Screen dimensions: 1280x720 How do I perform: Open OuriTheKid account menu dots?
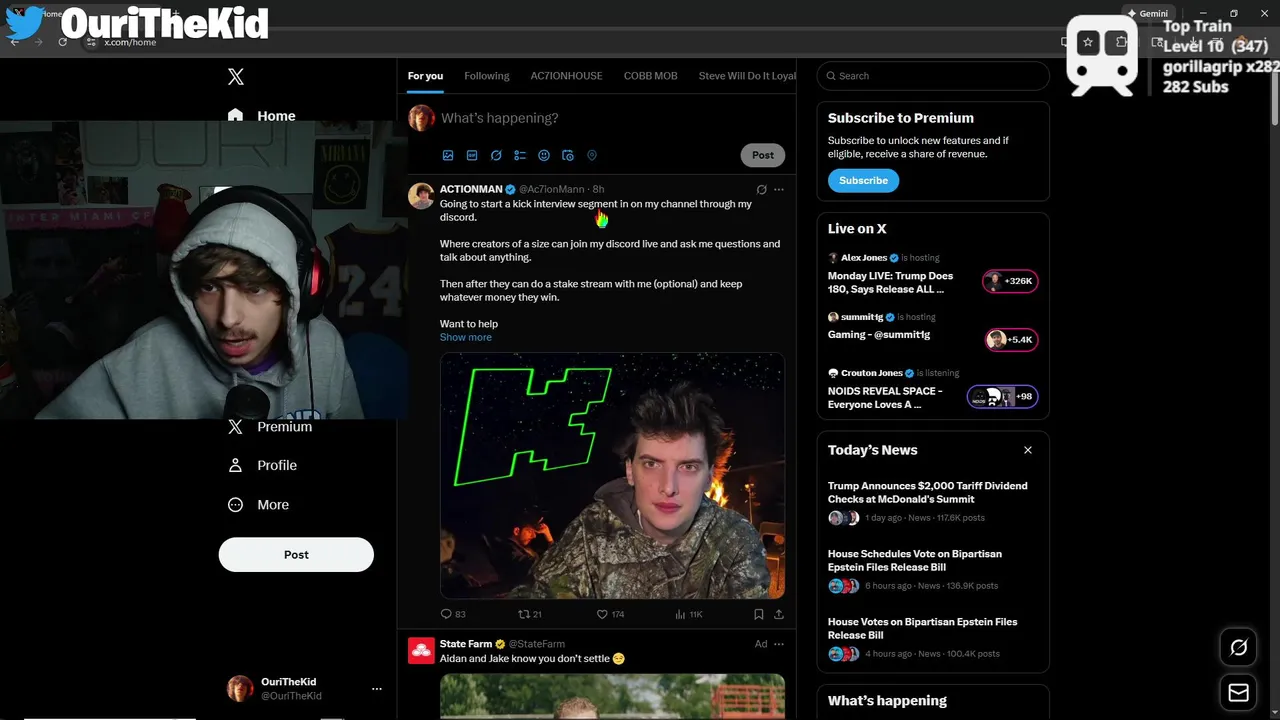point(377,689)
